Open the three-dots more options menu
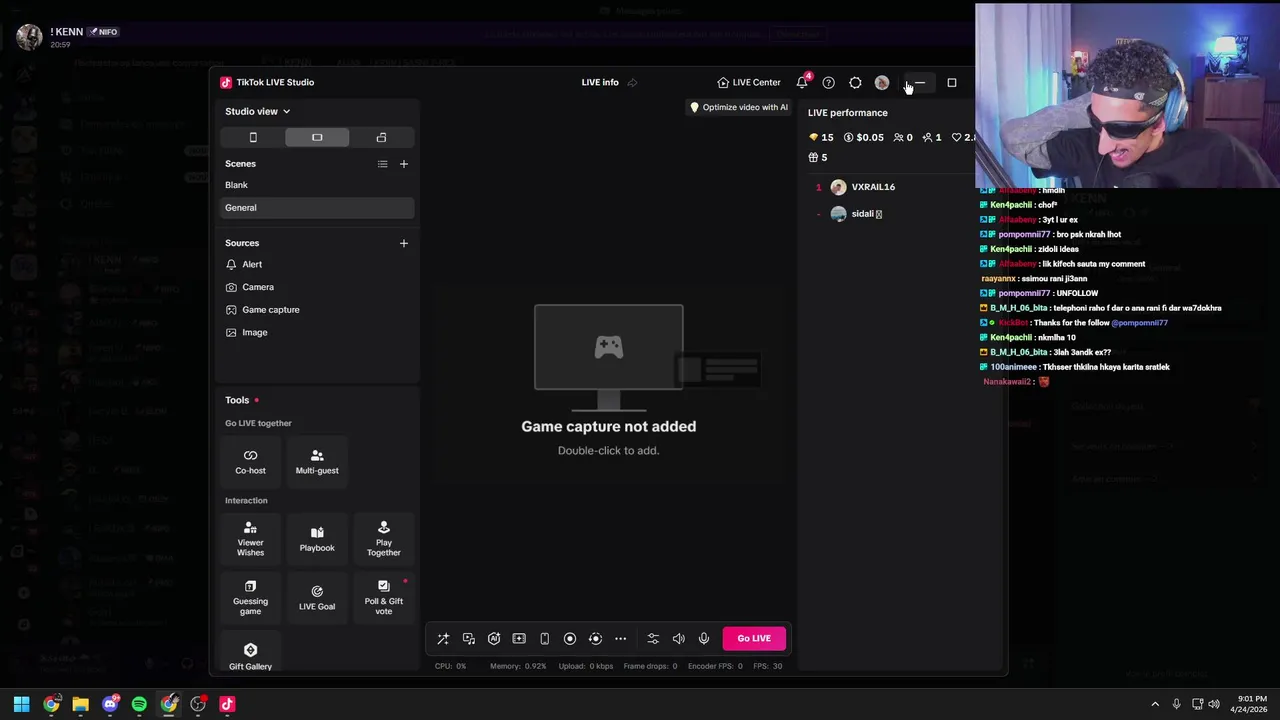Screen dimensions: 1280x720 click(x=621, y=638)
